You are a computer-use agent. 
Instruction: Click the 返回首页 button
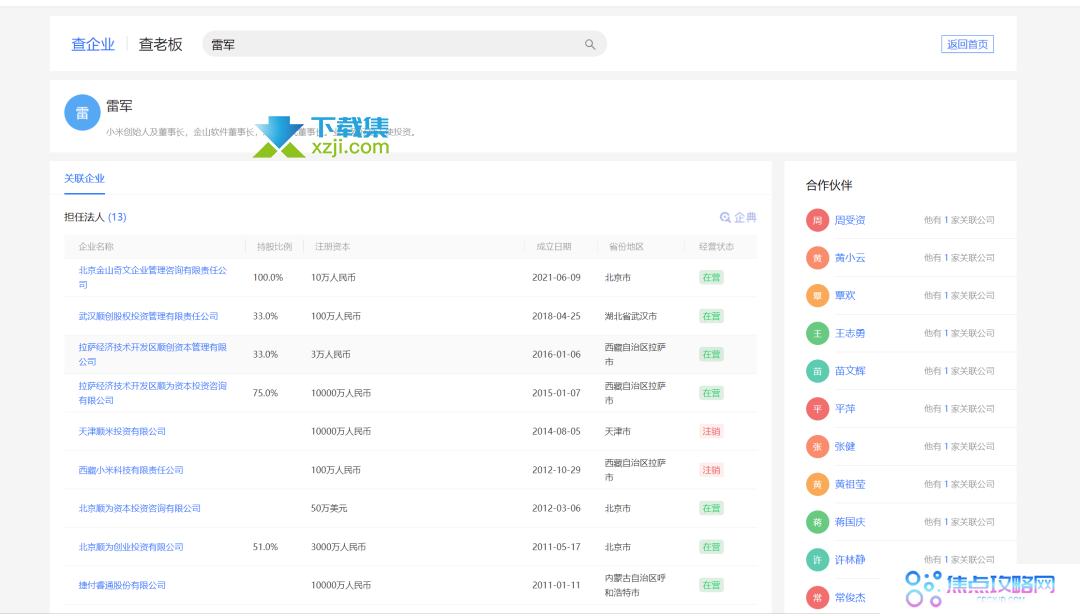(967, 44)
